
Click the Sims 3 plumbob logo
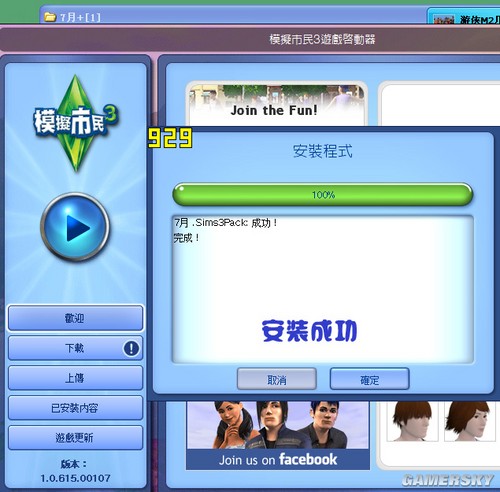click(x=76, y=123)
